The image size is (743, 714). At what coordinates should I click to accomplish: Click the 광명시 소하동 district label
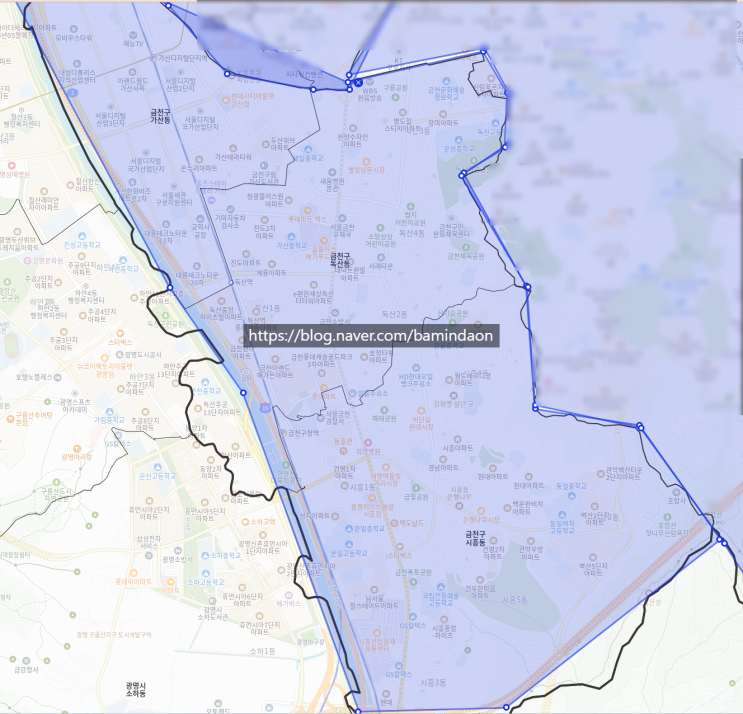click(136, 689)
